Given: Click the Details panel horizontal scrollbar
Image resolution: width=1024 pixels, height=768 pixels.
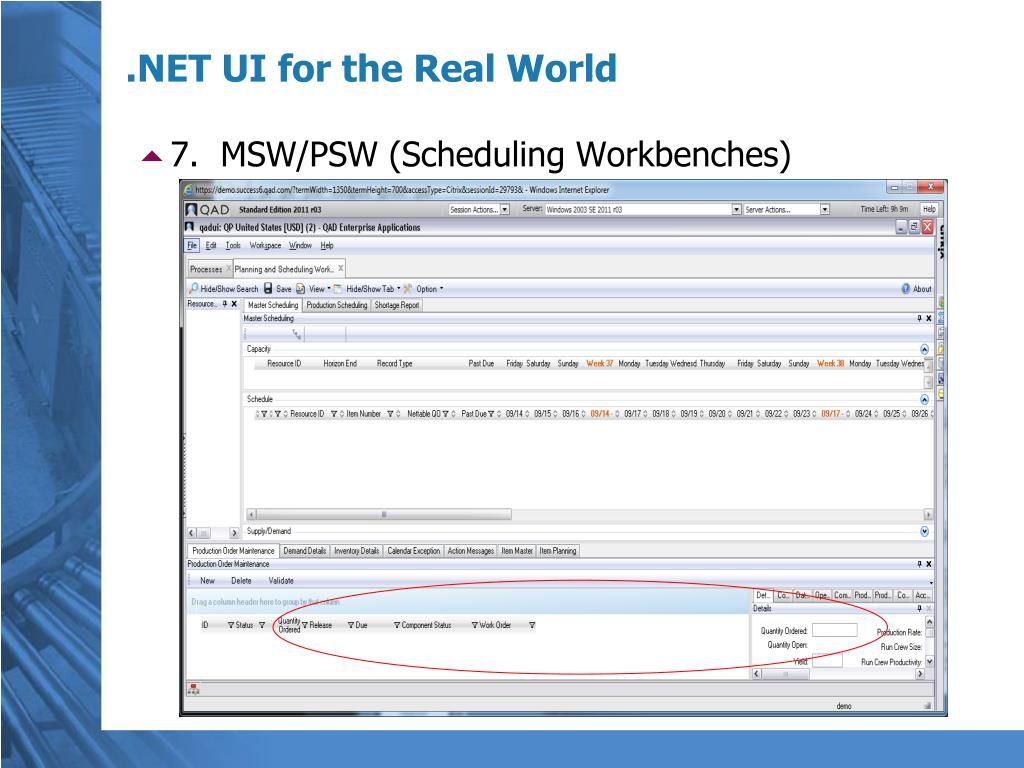Looking at the screenshot, I should click(786, 673).
